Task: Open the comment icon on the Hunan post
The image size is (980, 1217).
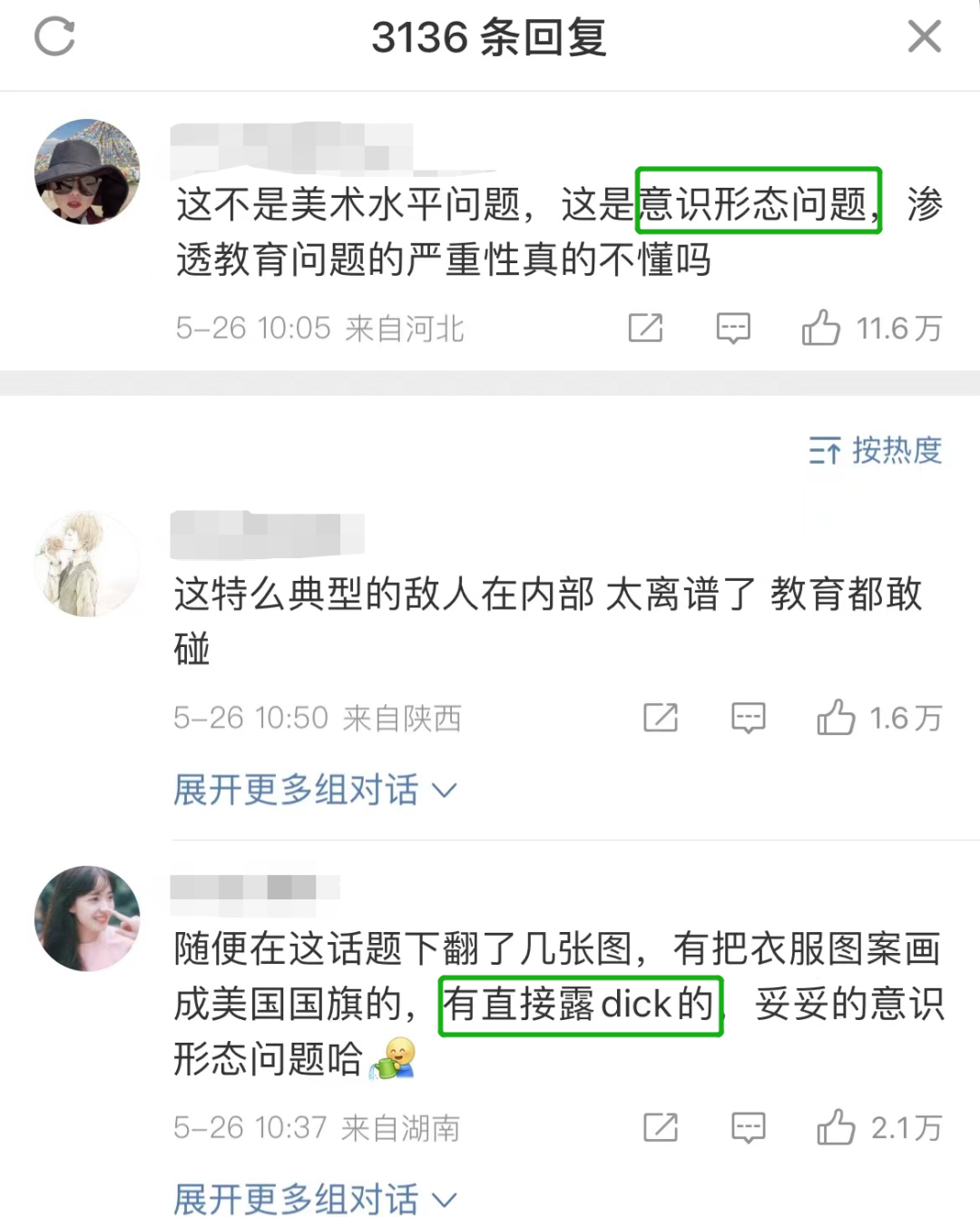Action: pyautogui.click(x=749, y=1127)
